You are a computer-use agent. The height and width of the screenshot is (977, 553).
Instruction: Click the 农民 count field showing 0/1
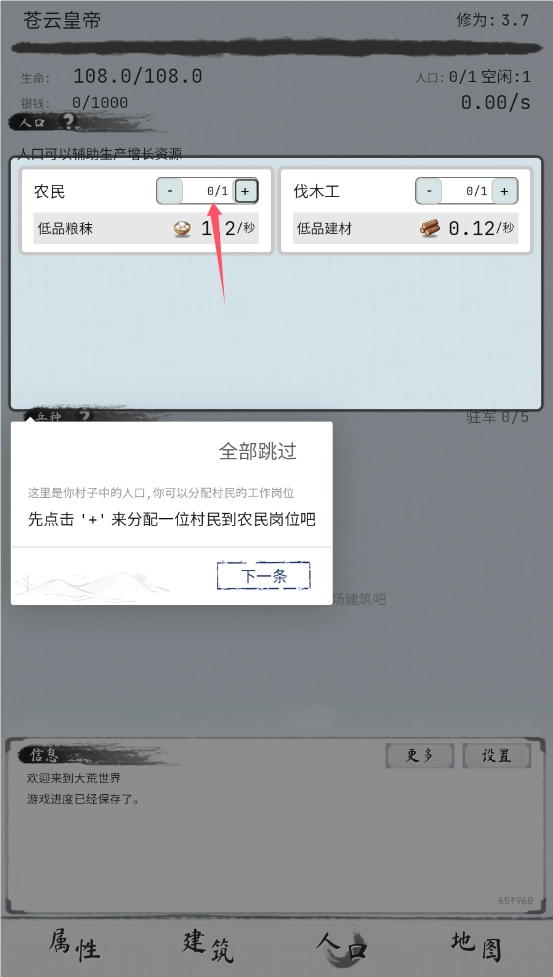pyautogui.click(x=208, y=191)
